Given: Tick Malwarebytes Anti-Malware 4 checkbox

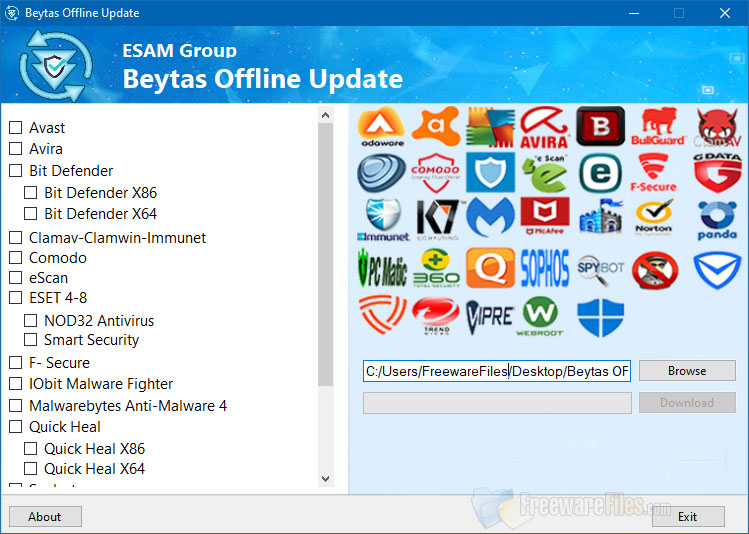Looking at the screenshot, I should coord(16,406).
